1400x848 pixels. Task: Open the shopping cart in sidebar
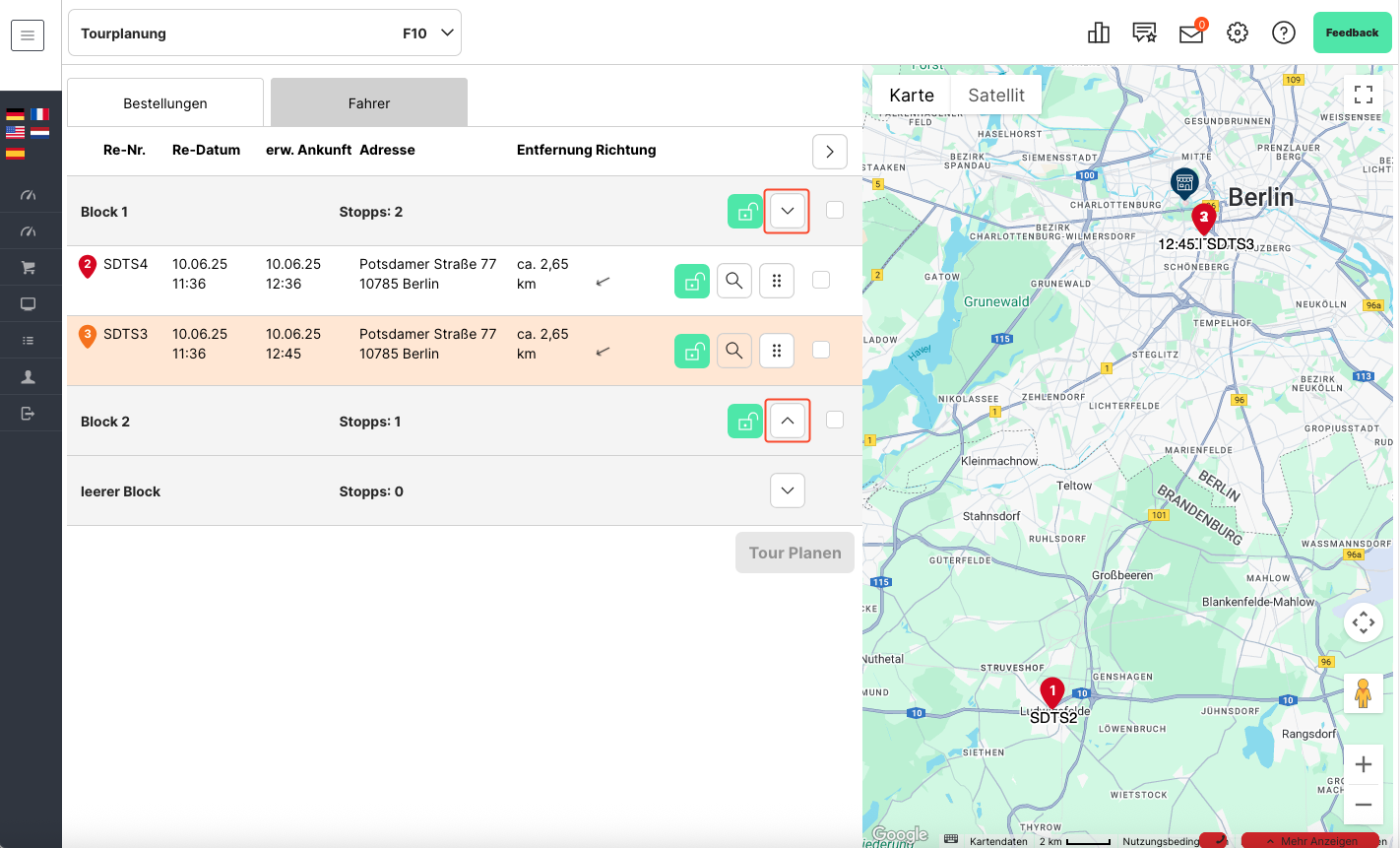tap(29, 268)
